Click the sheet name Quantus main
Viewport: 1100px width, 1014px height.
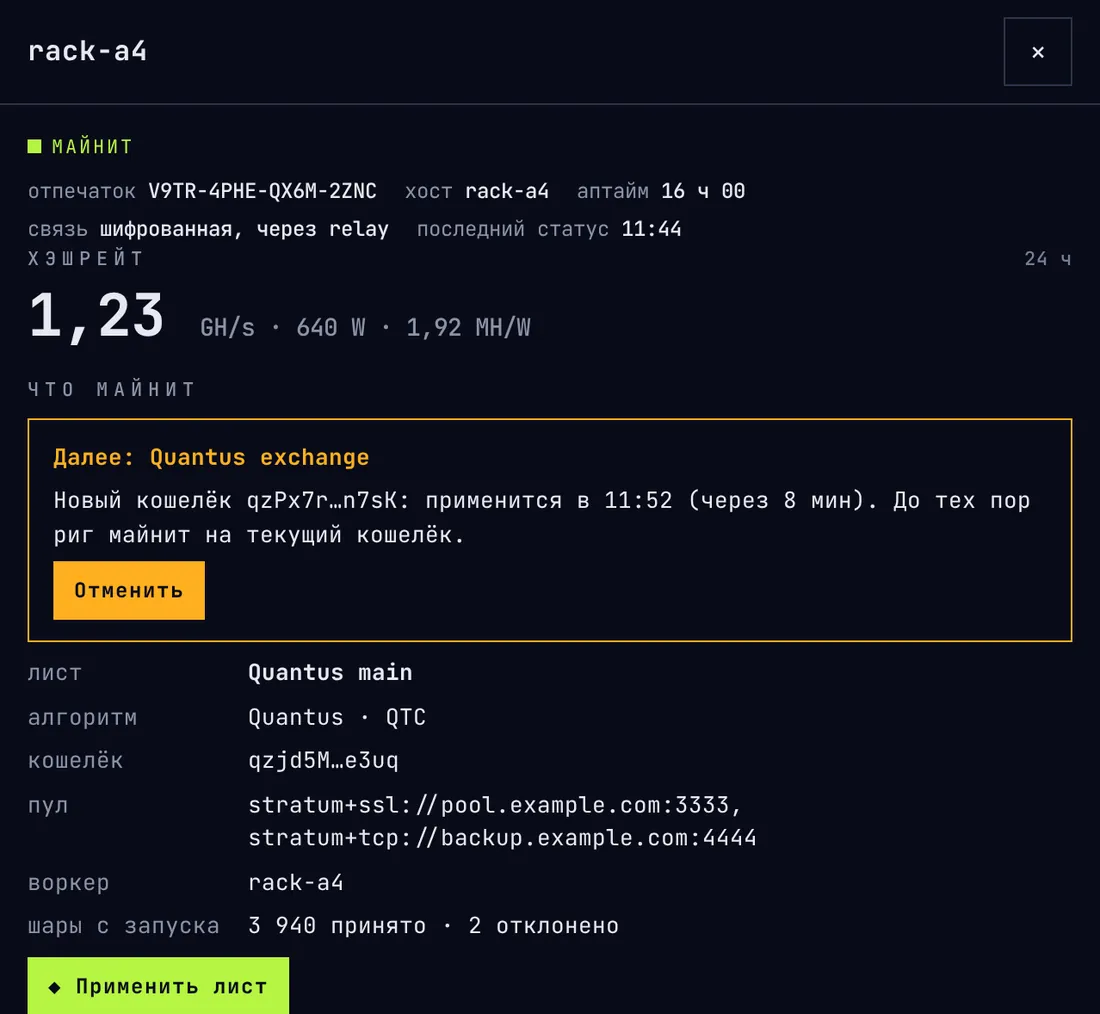(x=330, y=672)
